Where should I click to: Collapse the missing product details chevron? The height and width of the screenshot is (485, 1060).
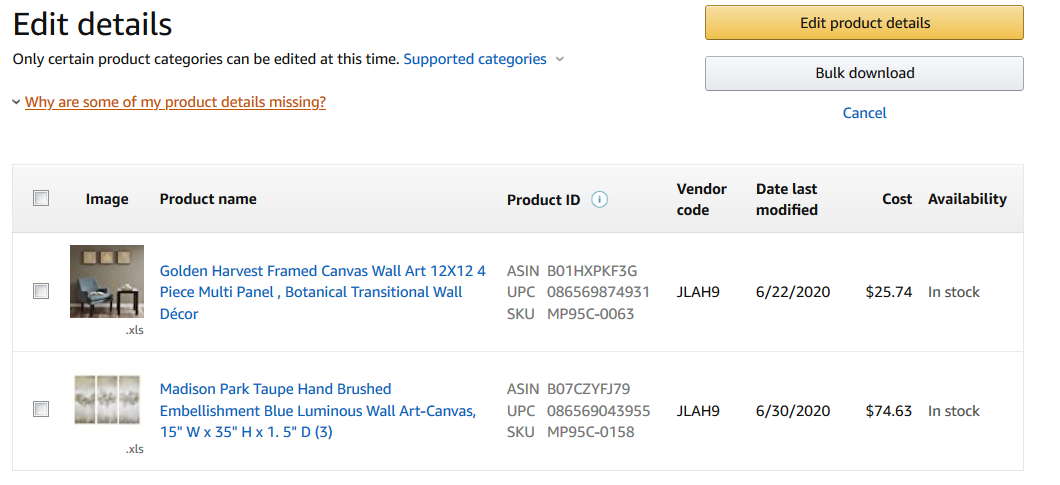tap(16, 103)
